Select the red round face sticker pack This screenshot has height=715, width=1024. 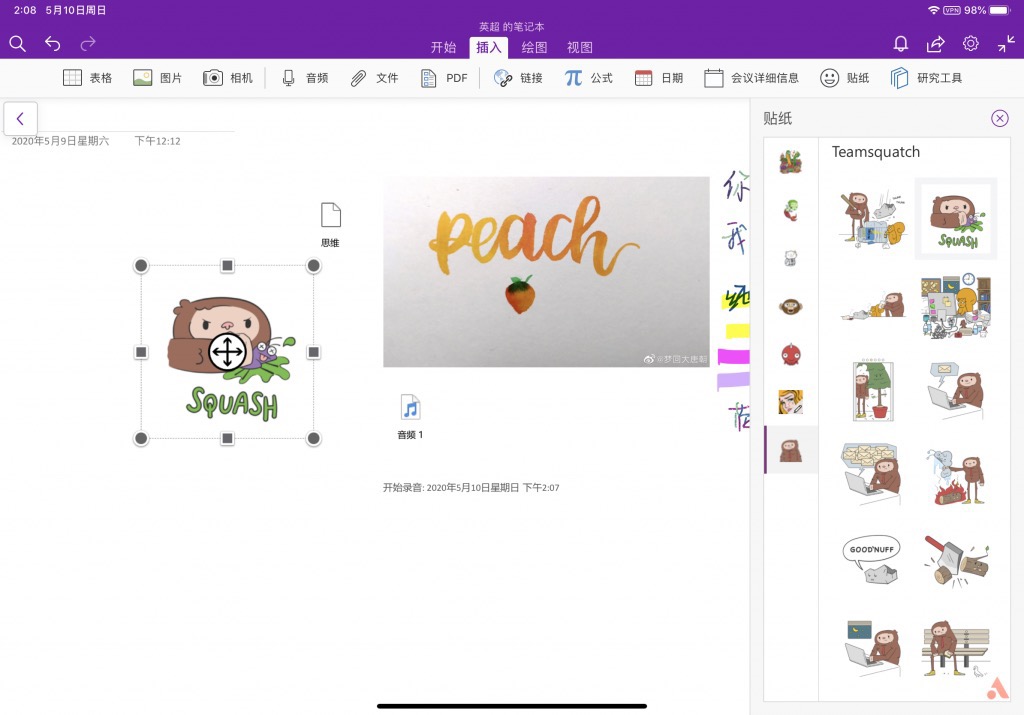pos(791,355)
